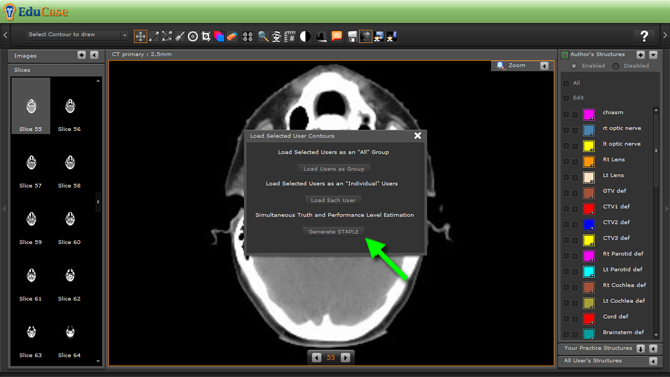This screenshot has width=670, height=377.
Task: Open the spy figure tool
Action: point(276,36)
